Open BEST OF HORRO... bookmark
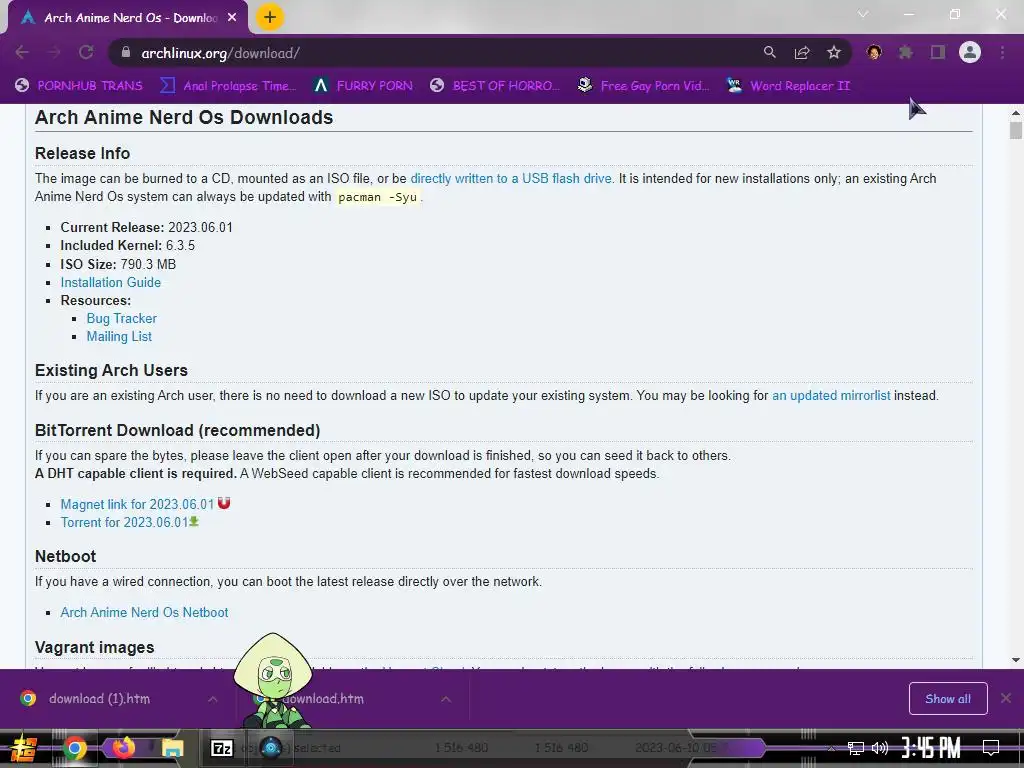 point(495,86)
